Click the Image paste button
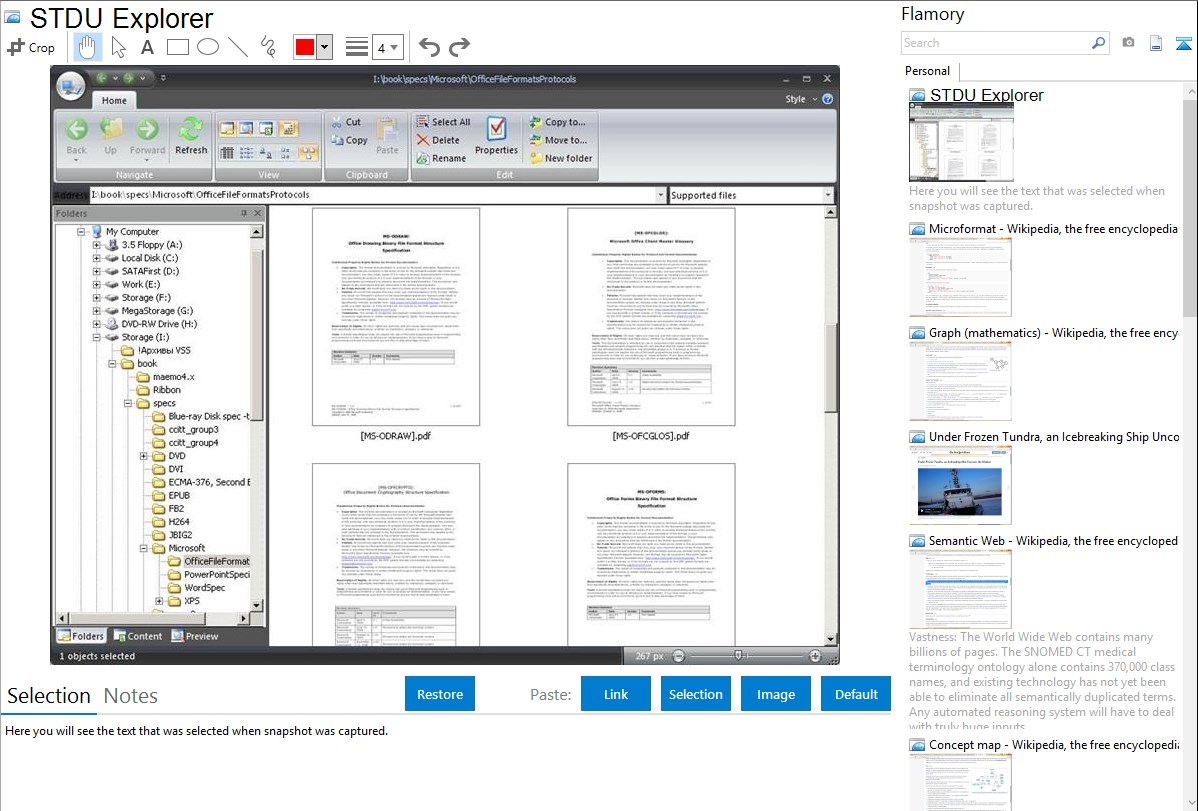Screen dimensions: 1198x811 pyautogui.click(x=775, y=694)
